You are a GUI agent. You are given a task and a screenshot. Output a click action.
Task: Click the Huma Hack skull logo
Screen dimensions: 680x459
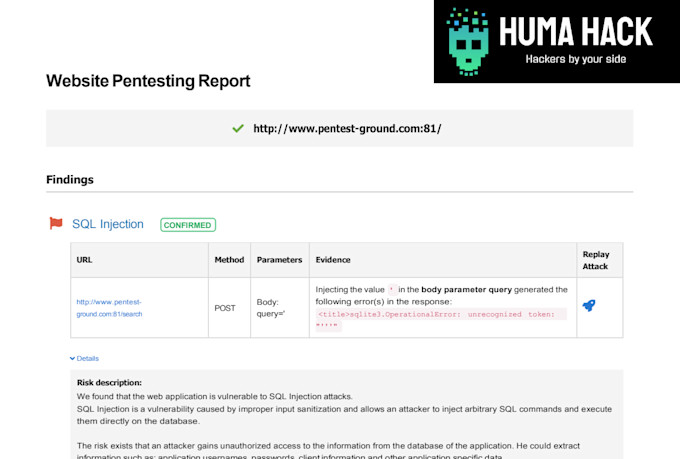(468, 42)
